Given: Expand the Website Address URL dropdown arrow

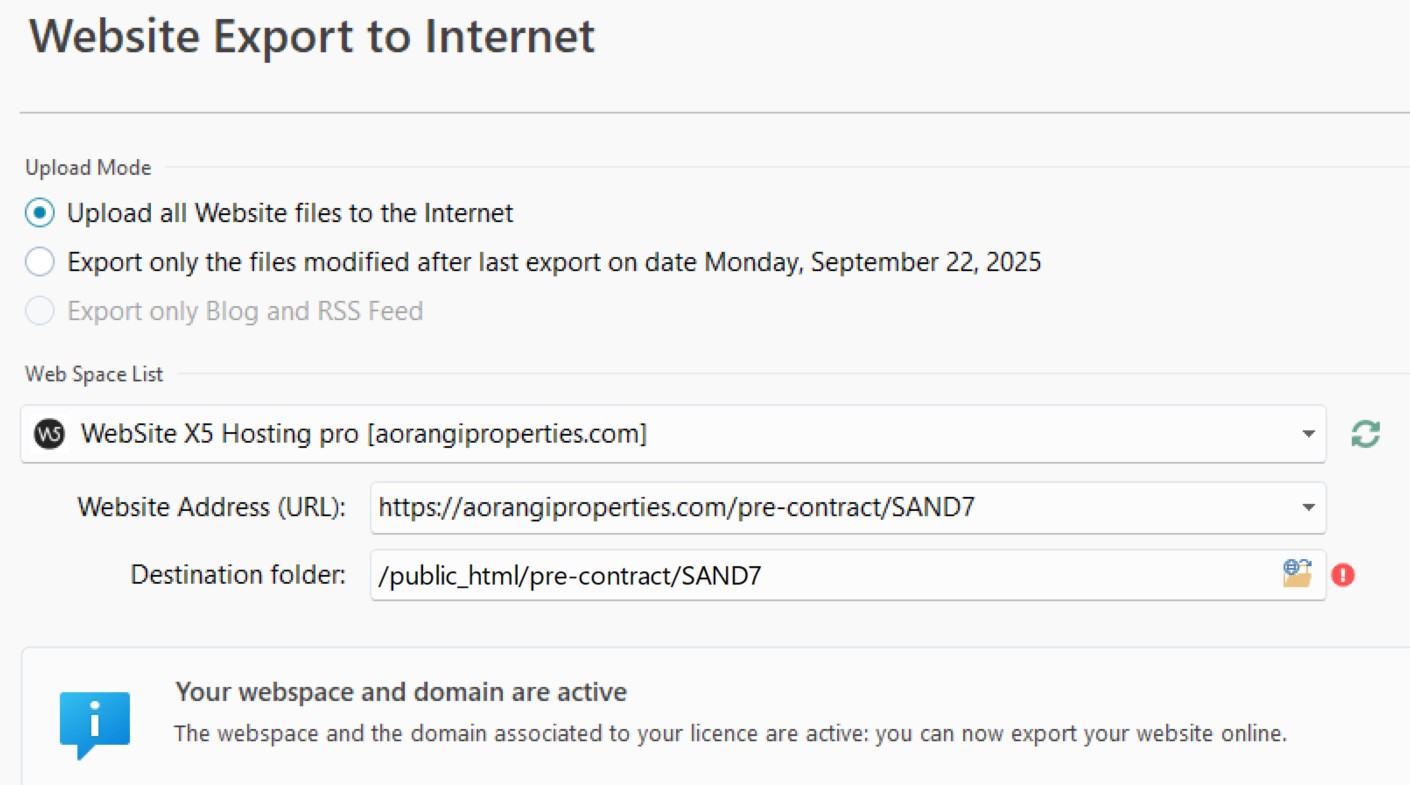Looking at the screenshot, I should click(1308, 508).
